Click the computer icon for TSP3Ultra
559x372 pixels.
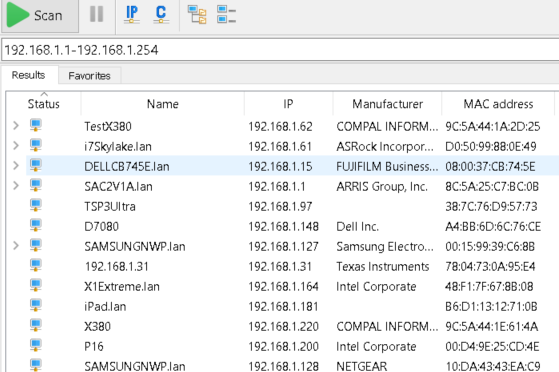(36, 205)
